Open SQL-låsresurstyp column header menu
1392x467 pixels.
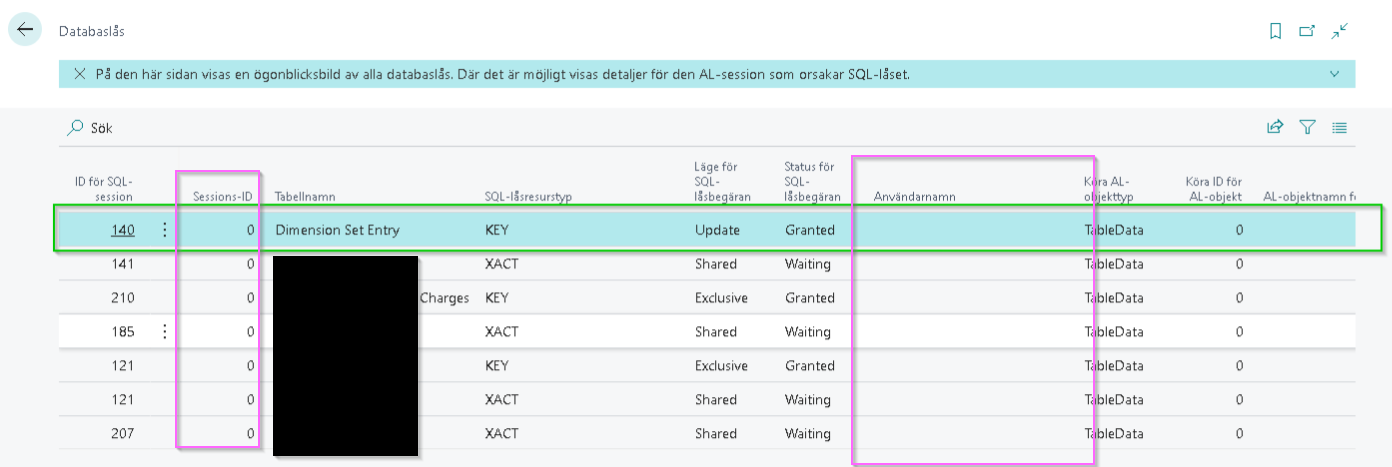click(x=527, y=197)
